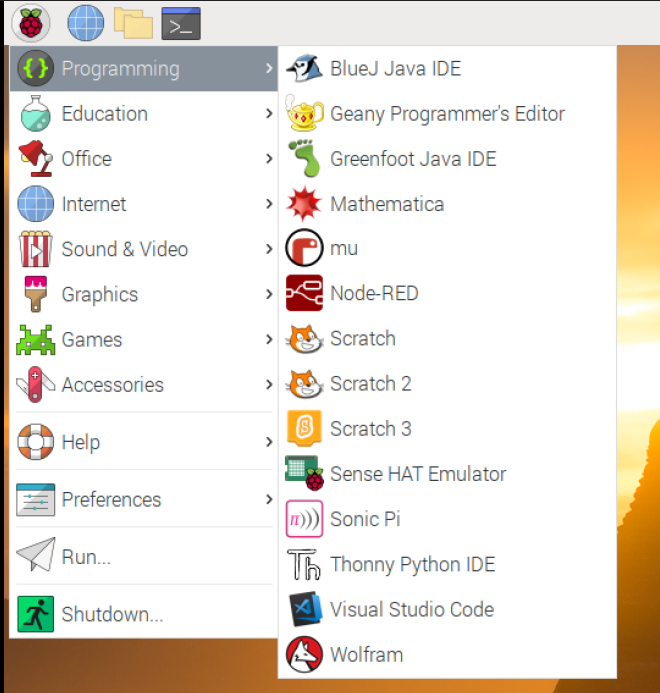Viewport: 660px width, 693px height.
Task: Click the Mathematica red star icon
Action: (x=304, y=204)
